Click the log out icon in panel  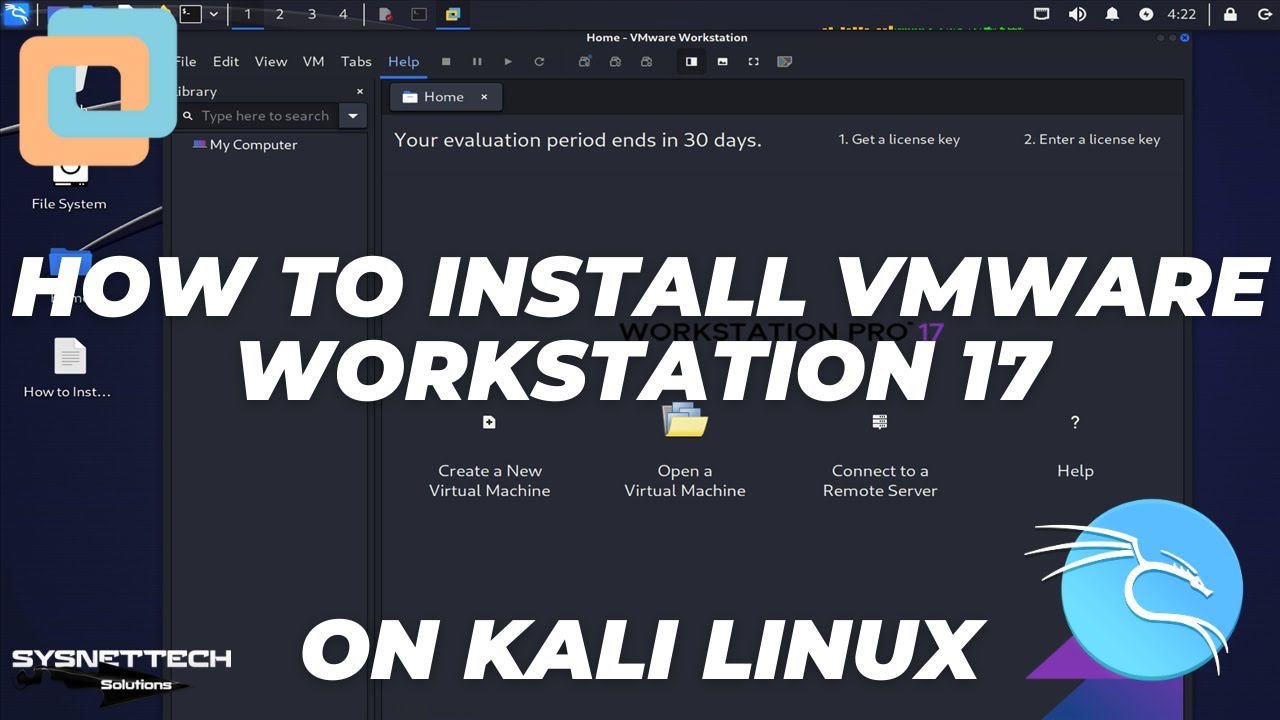tap(1263, 14)
